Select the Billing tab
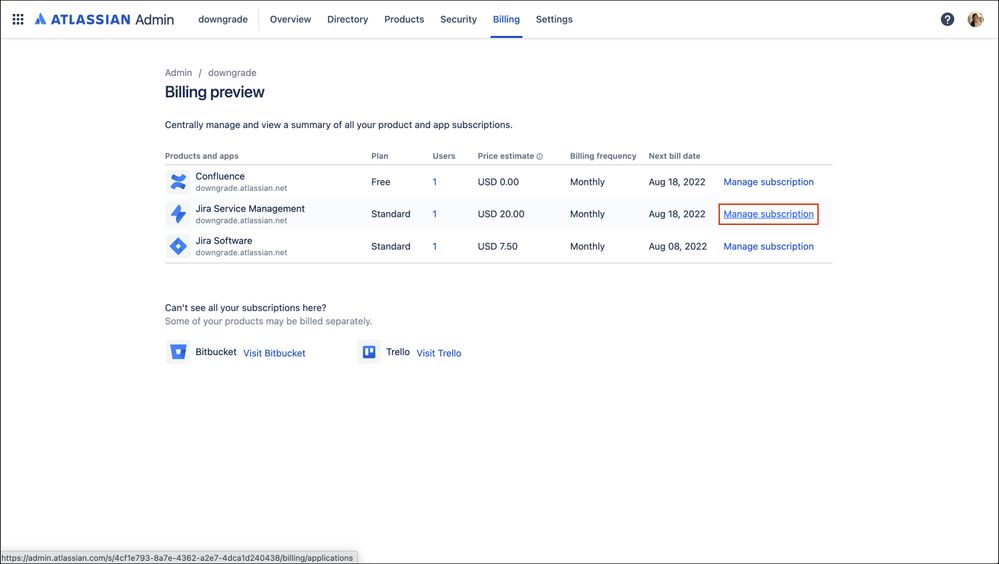The width and height of the screenshot is (999, 564). click(x=507, y=19)
